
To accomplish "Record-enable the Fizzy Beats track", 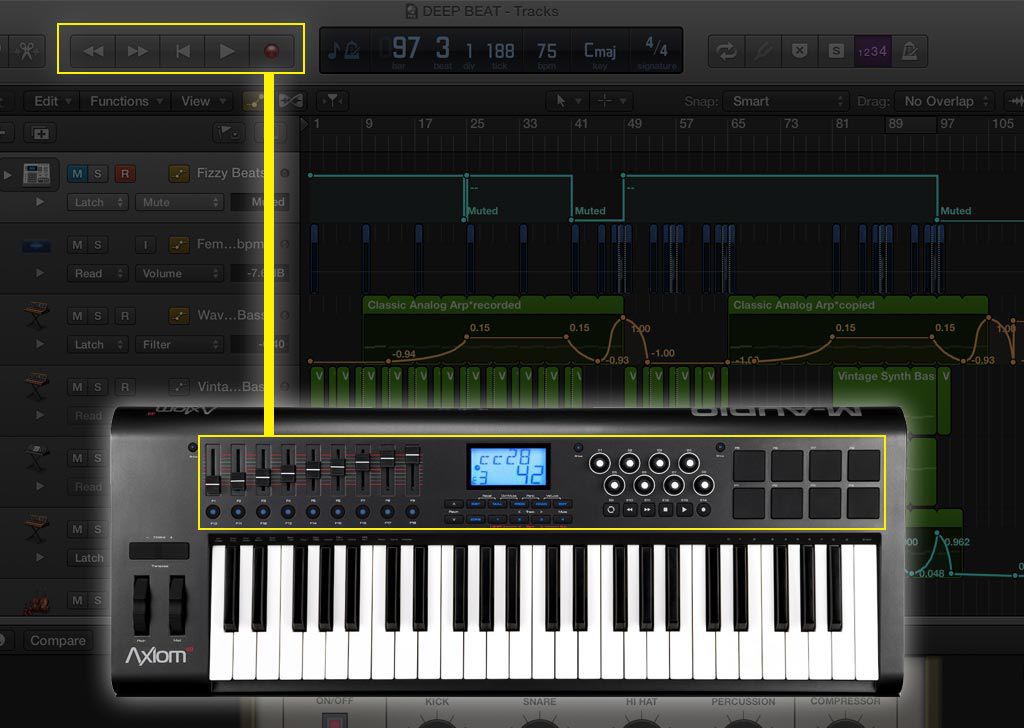I will point(125,174).
